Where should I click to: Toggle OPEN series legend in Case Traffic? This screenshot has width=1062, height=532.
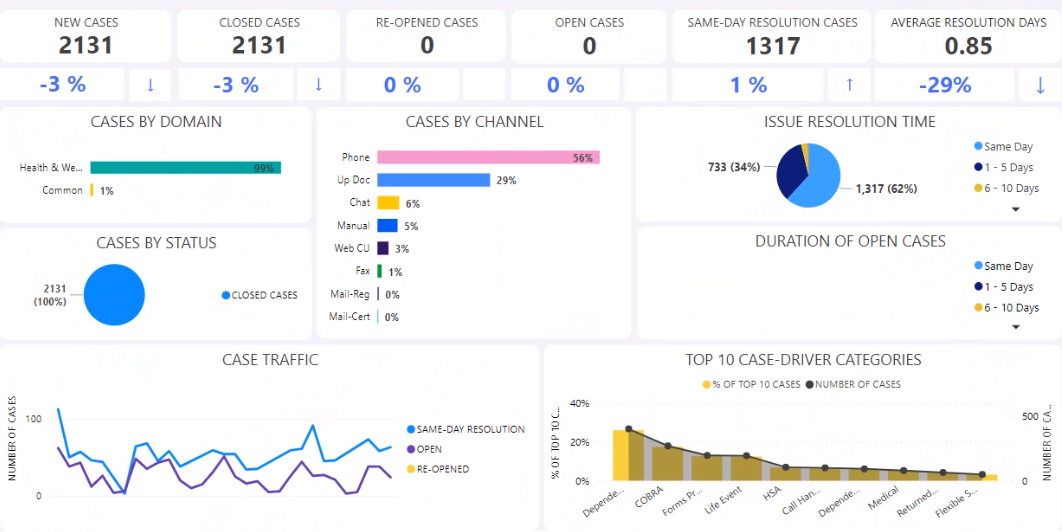[411, 449]
